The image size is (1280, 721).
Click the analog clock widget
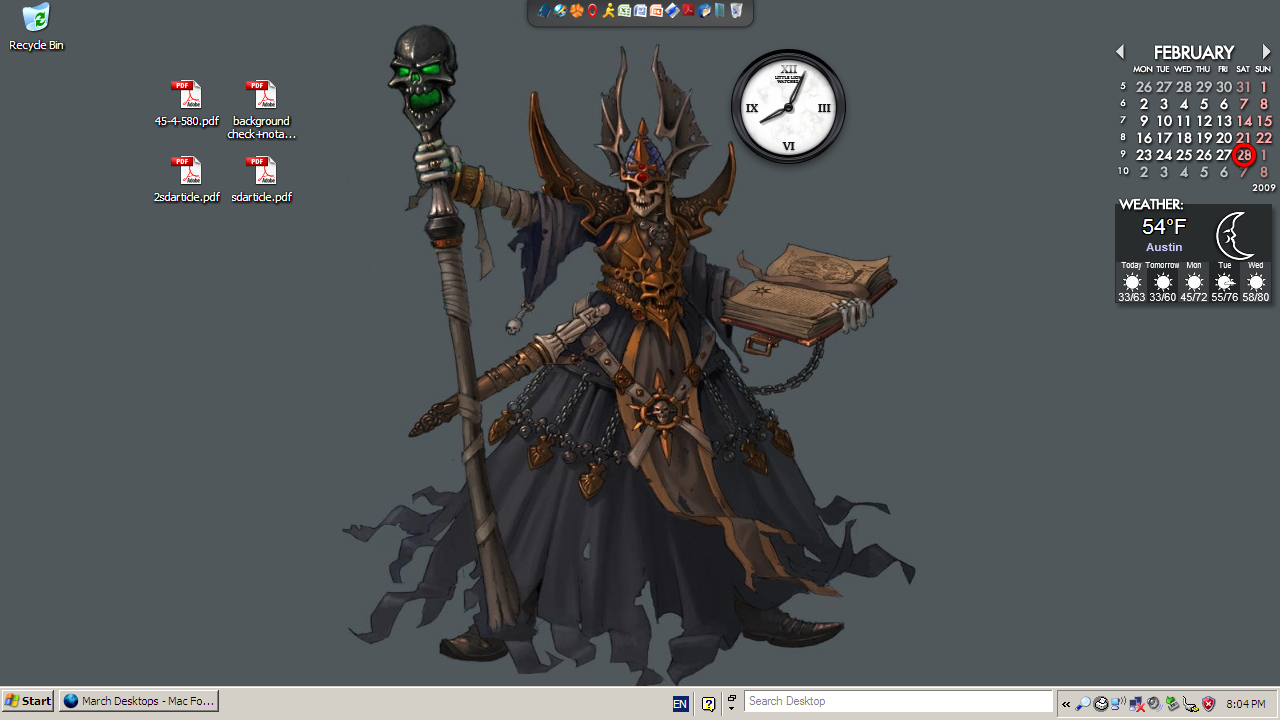(x=788, y=107)
